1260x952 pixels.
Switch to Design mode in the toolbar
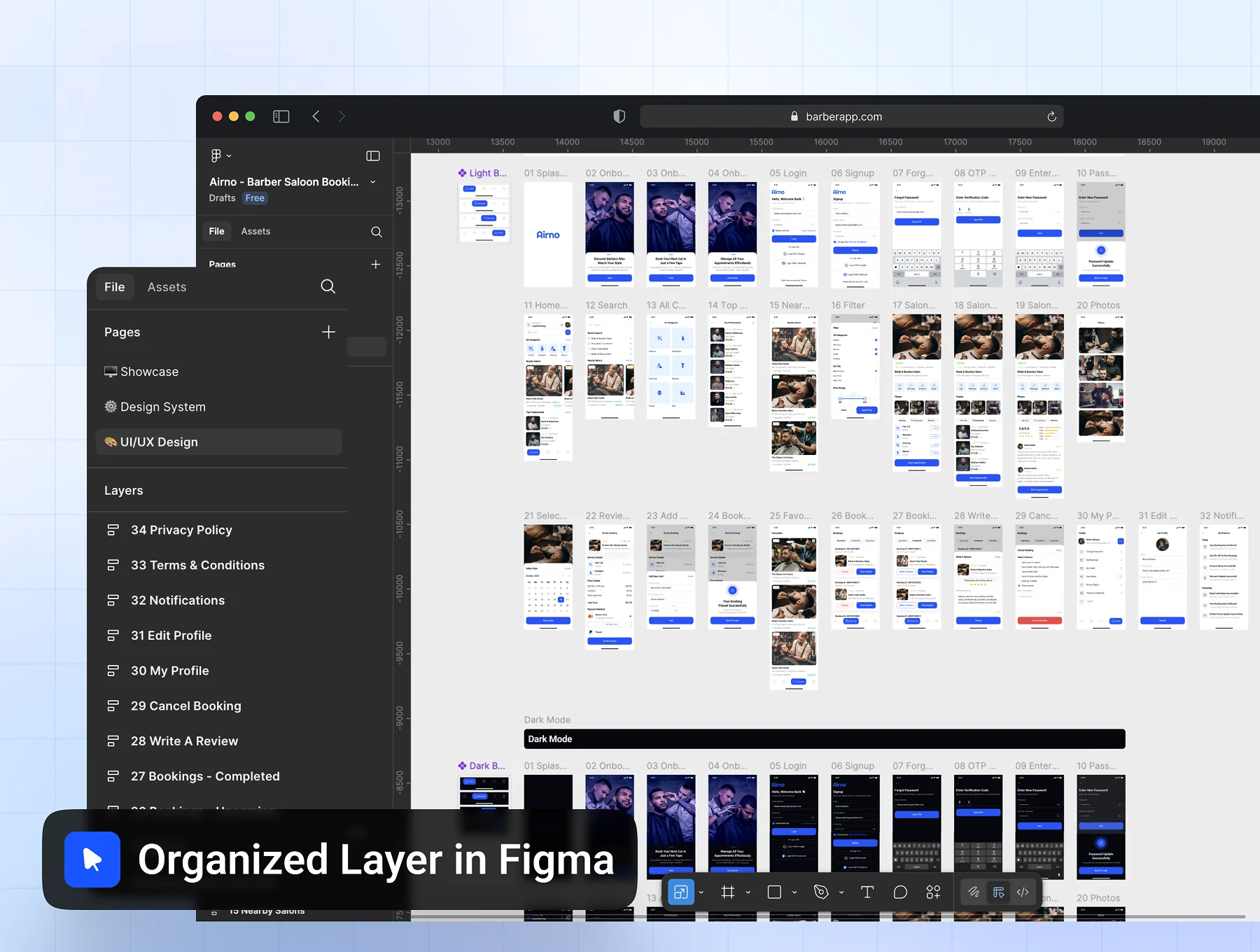[999, 892]
